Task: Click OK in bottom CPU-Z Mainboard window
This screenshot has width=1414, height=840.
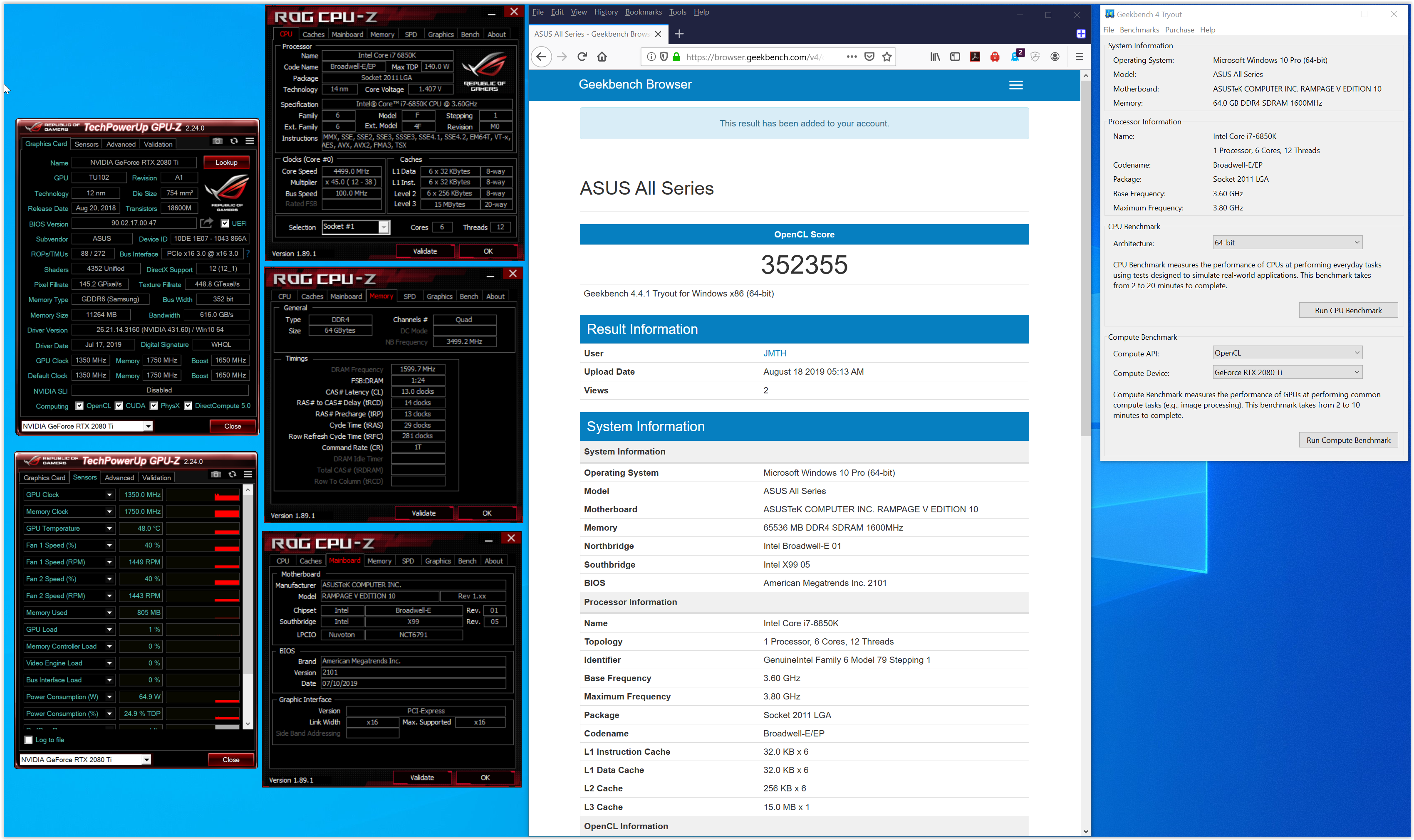Action: coord(485,778)
